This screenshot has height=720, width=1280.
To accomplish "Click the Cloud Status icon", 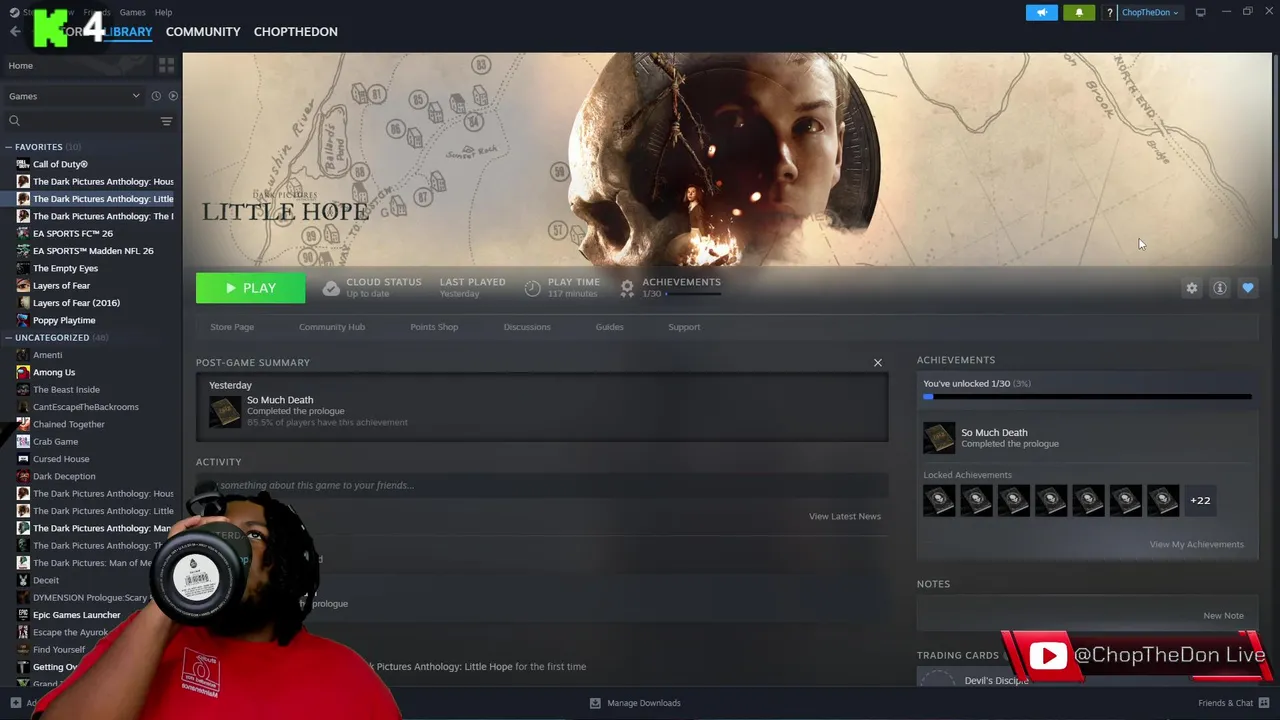I will coord(331,288).
